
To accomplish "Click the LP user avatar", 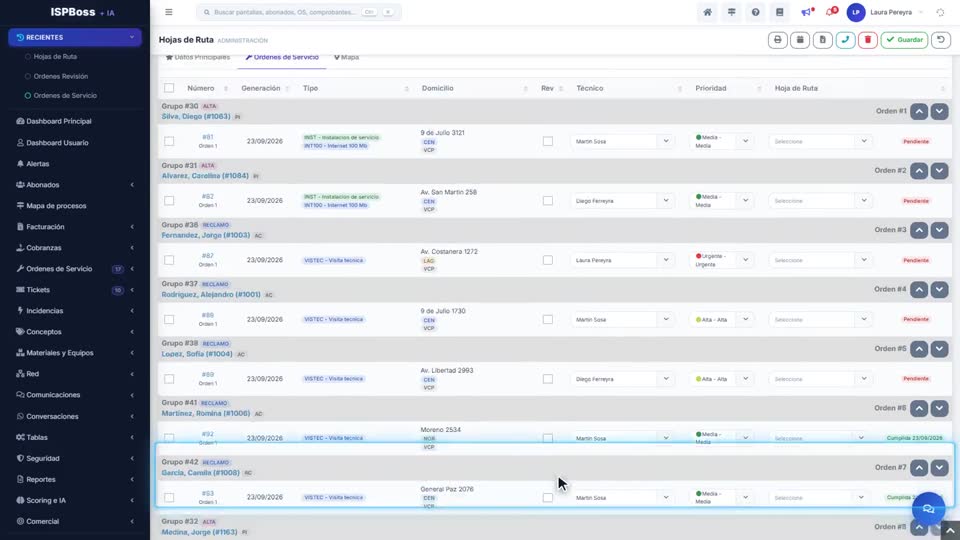I will pos(855,12).
